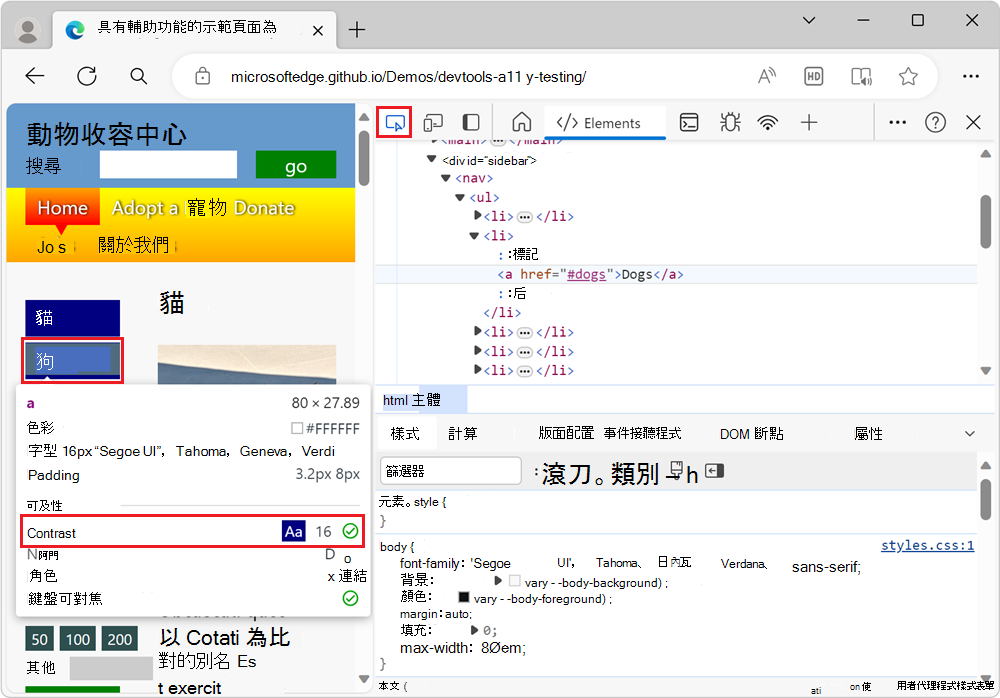Add more tools with plus icon
This screenshot has width=1000, height=698.
[809, 122]
